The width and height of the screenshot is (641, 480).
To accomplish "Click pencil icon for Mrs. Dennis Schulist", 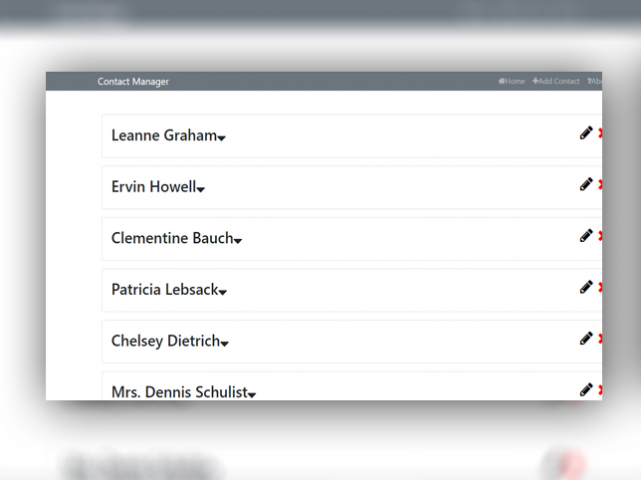I will click(x=586, y=390).
